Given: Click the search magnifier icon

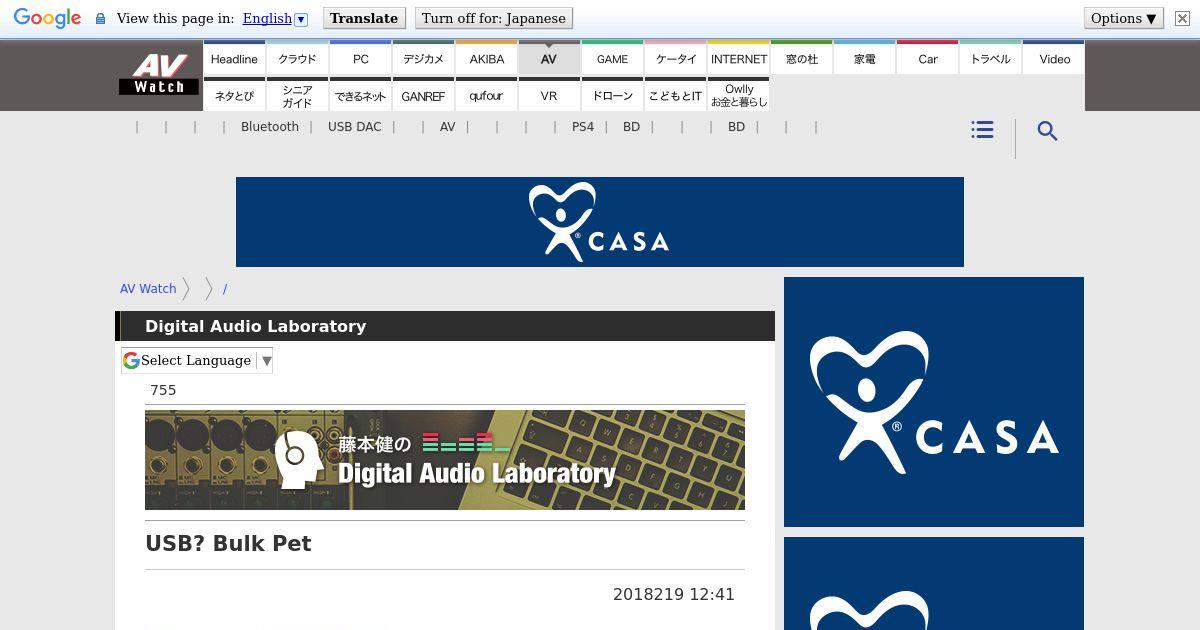Looking at the screenshot, I should (x=1047, y=131).
